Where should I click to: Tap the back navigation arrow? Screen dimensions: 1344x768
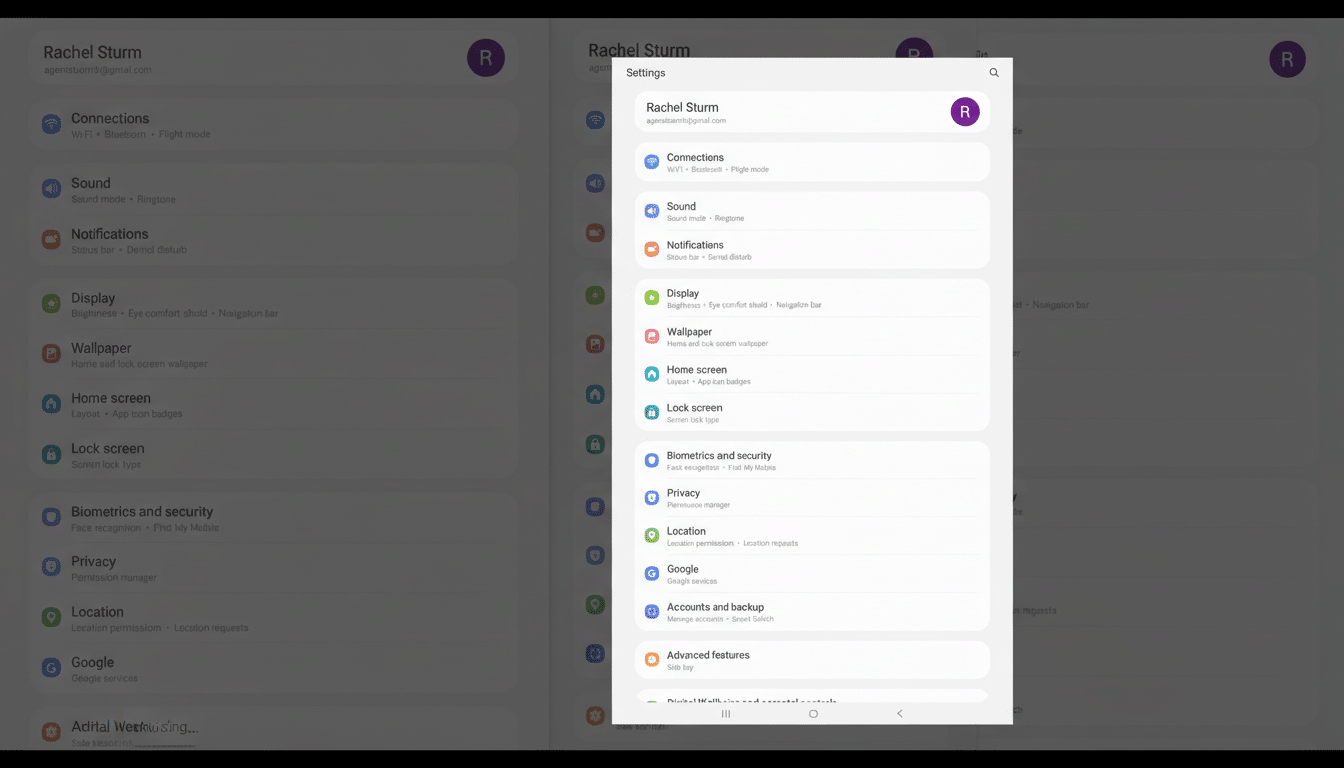point(899,714)
